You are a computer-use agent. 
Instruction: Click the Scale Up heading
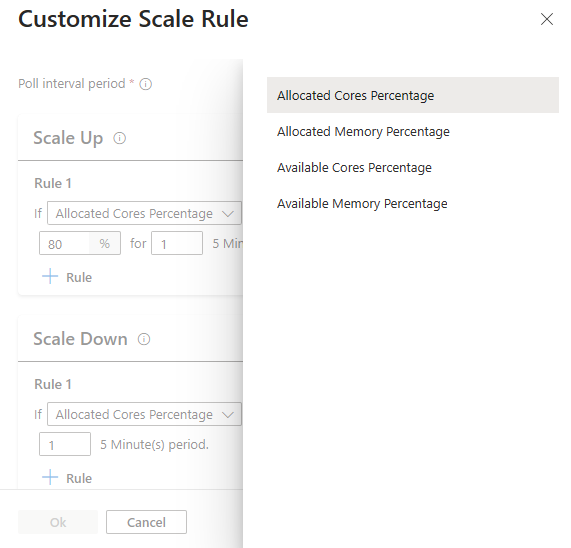click(68, 138)
